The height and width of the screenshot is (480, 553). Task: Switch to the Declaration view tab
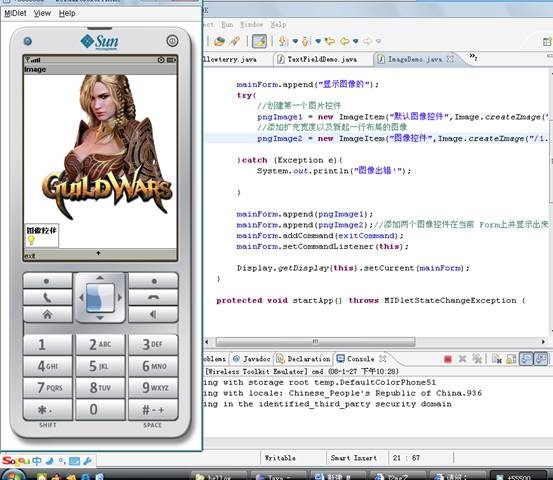304,359
